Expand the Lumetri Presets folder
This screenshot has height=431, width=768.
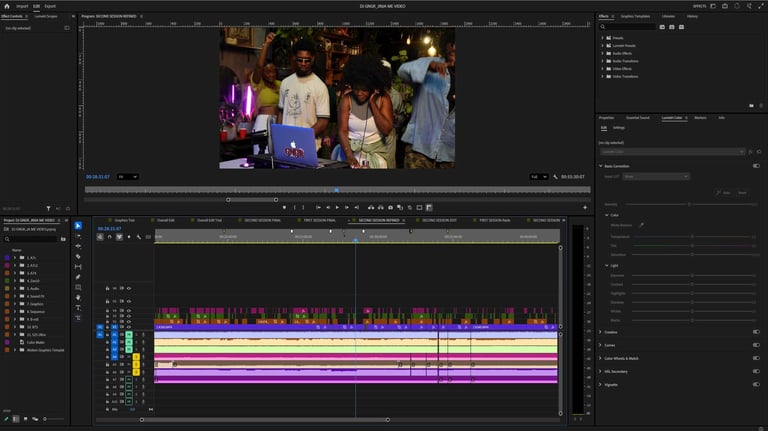603,45
